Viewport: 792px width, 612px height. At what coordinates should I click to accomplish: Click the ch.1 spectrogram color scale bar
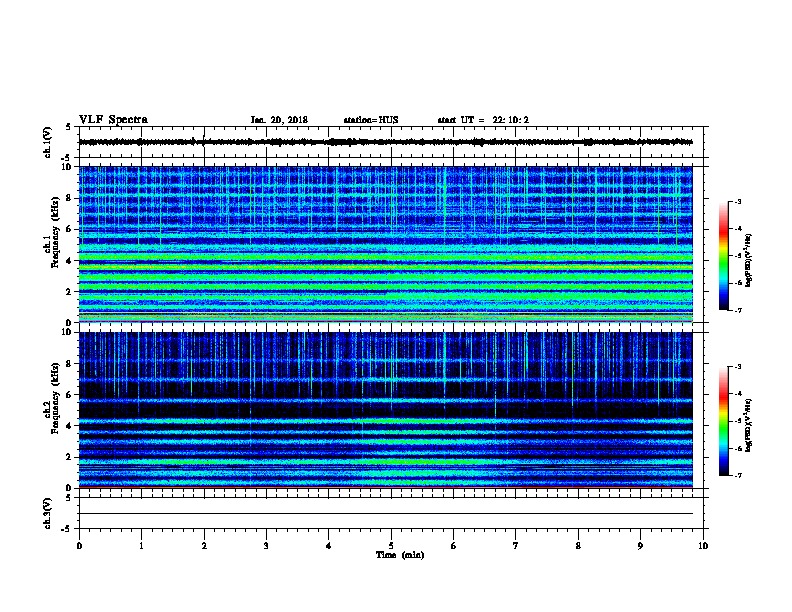point(724,256)
